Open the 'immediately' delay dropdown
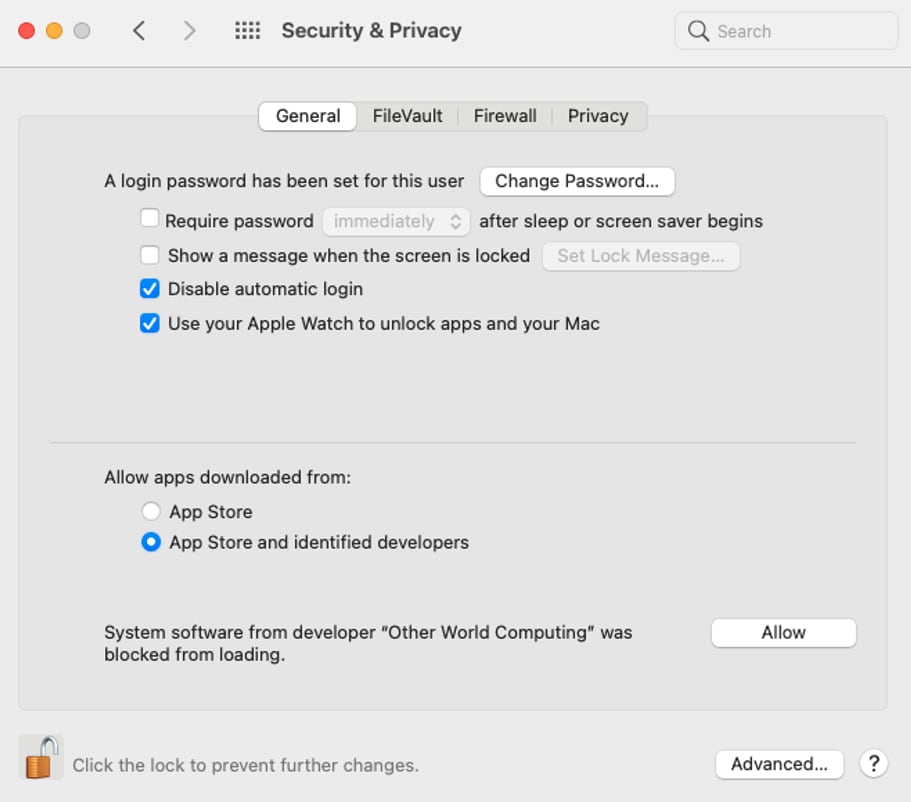The height and width of the screenshot is (802, 911). click(x=396, y=221)
